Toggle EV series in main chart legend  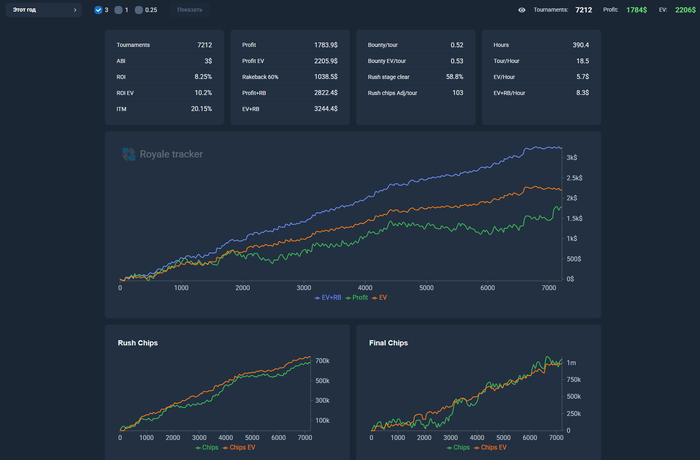379,298
